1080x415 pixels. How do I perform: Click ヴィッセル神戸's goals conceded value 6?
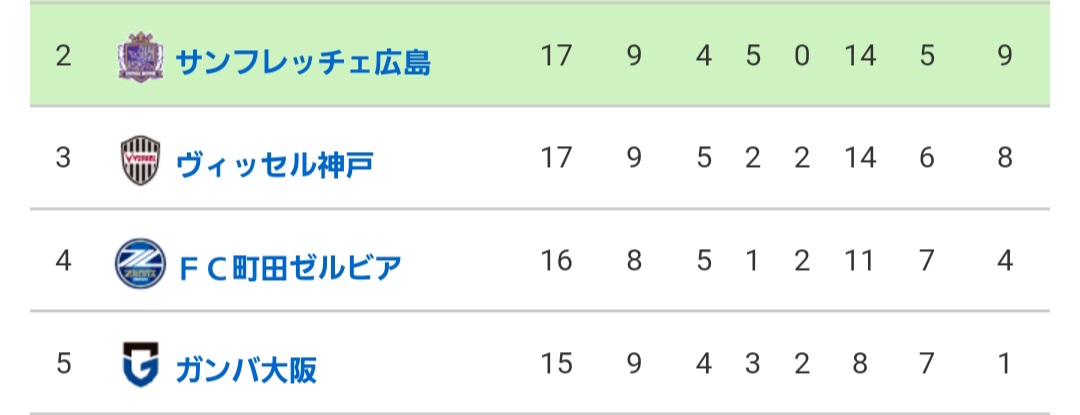[x=927, y=158]
